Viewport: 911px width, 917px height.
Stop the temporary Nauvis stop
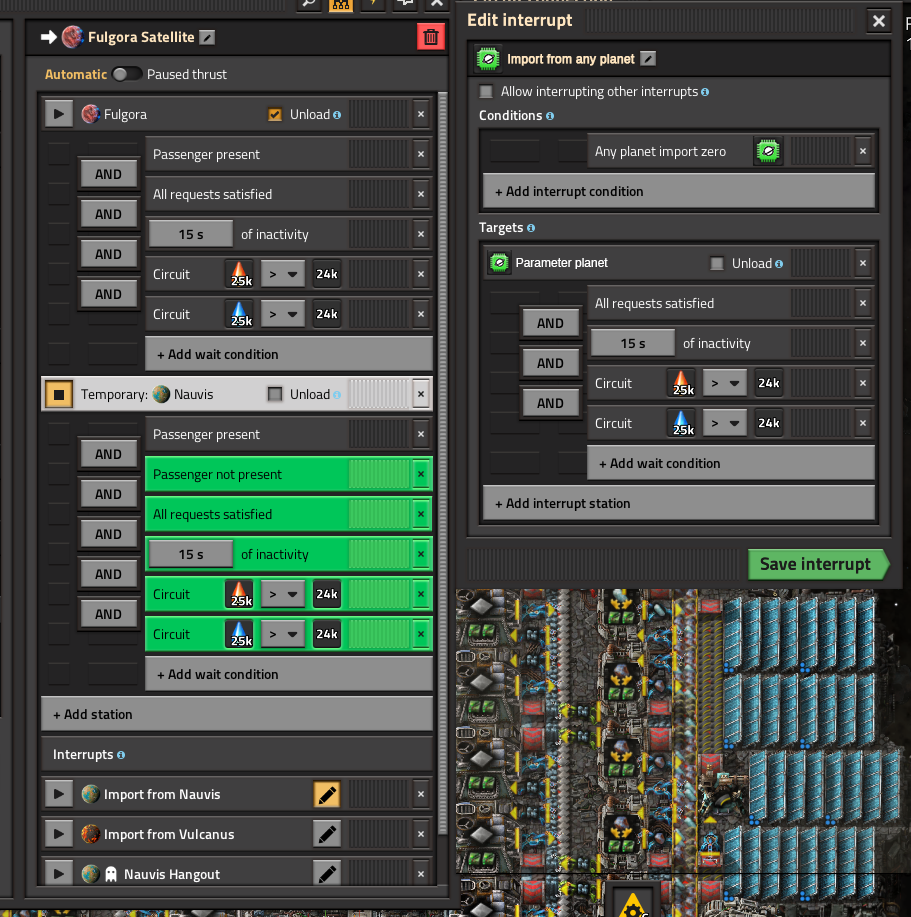58,395
